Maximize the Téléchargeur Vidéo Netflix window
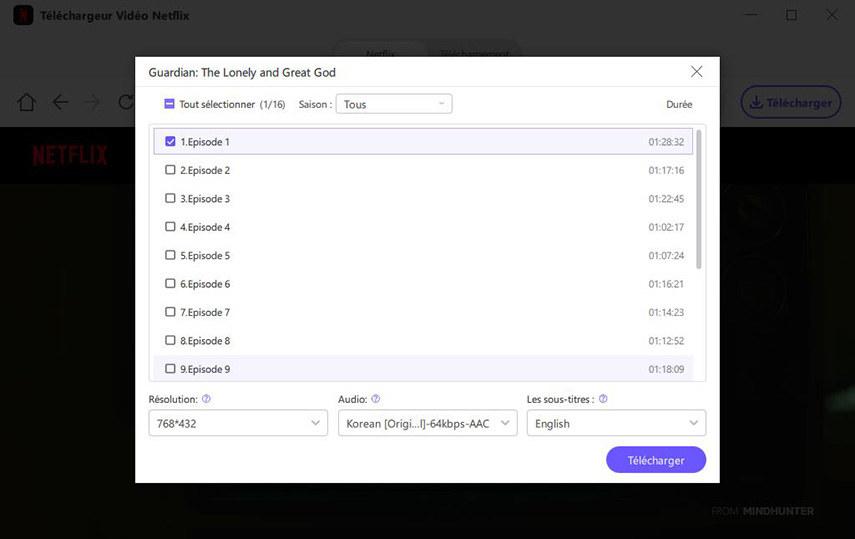The height and width of the screenshot is (539, 855). (791, 15)
